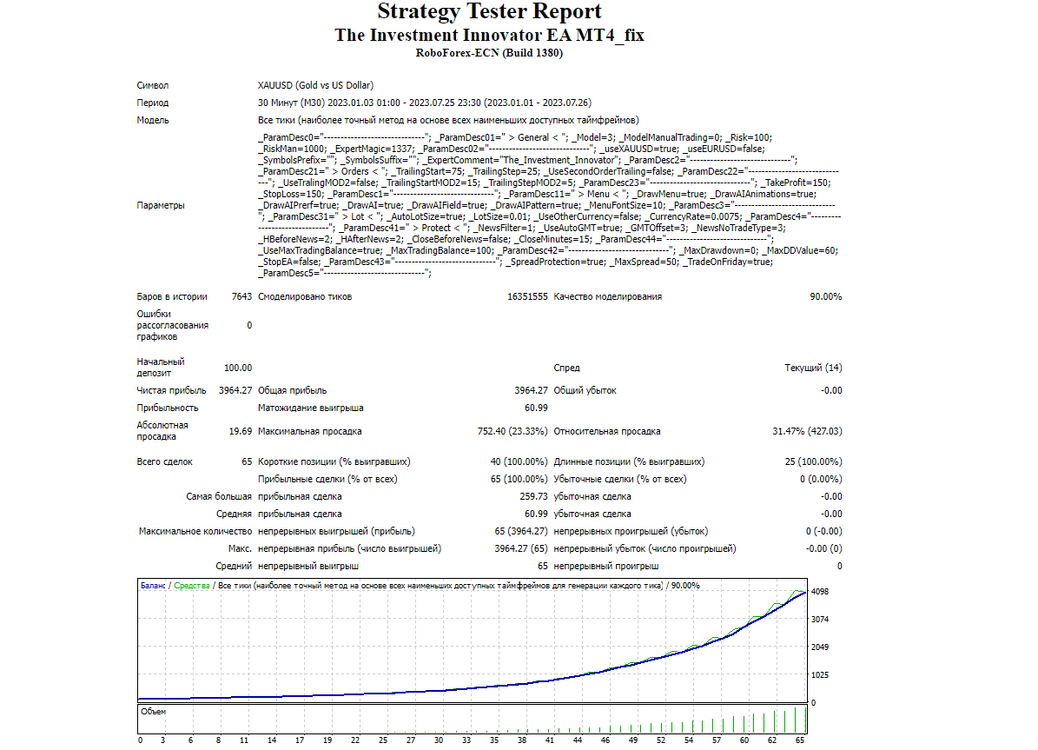The image size is (1038, 750).
Task: Click the "Баланс" chart legend label
Action: coord(153,586)
